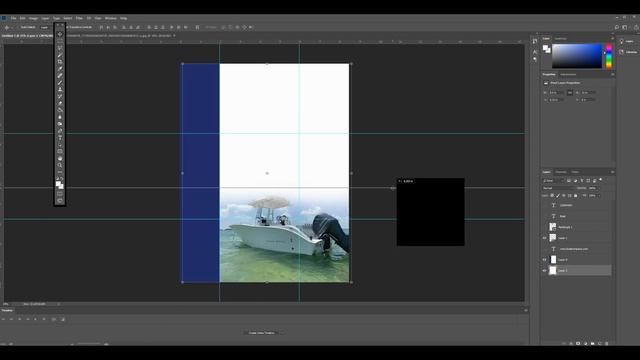Select the Crop tool
Viewport: 640px width, 360px height.
click(60, 62)
